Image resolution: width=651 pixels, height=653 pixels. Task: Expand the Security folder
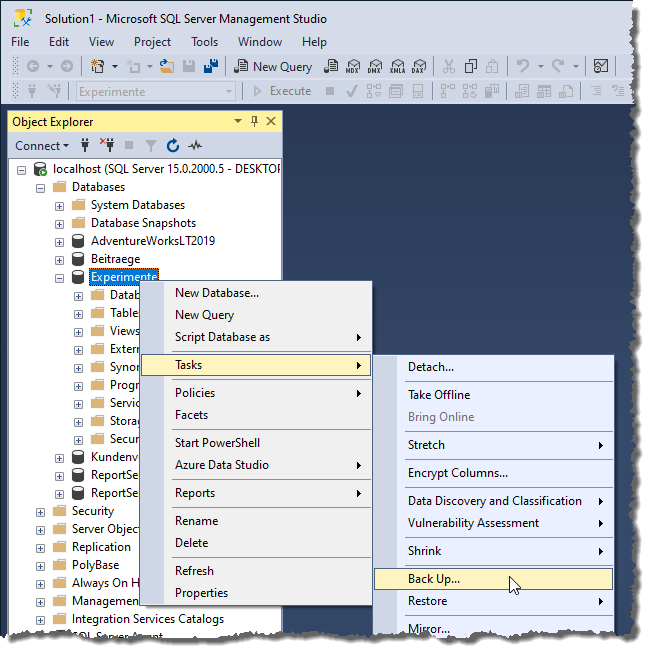[x=40, y=512]
